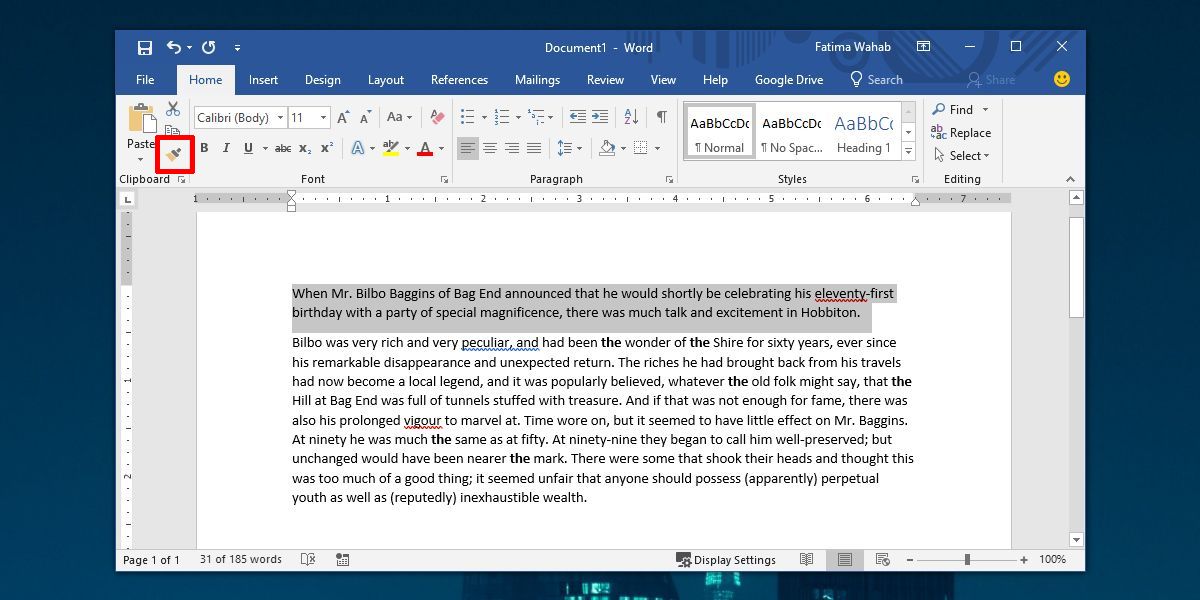Open the multilevel list dropdown
The height and width of the screenshot is (600, 1200).
pos(552,118)
